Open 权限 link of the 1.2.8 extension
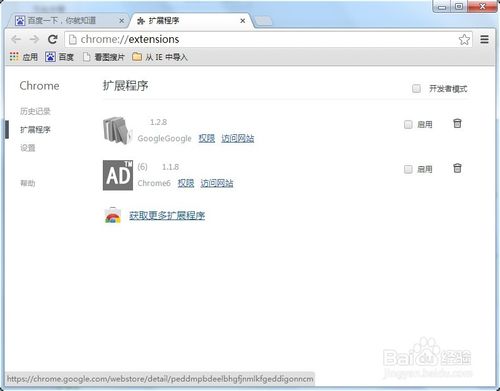The height and width of the screenshot is (391, 500). click(207, 138)
